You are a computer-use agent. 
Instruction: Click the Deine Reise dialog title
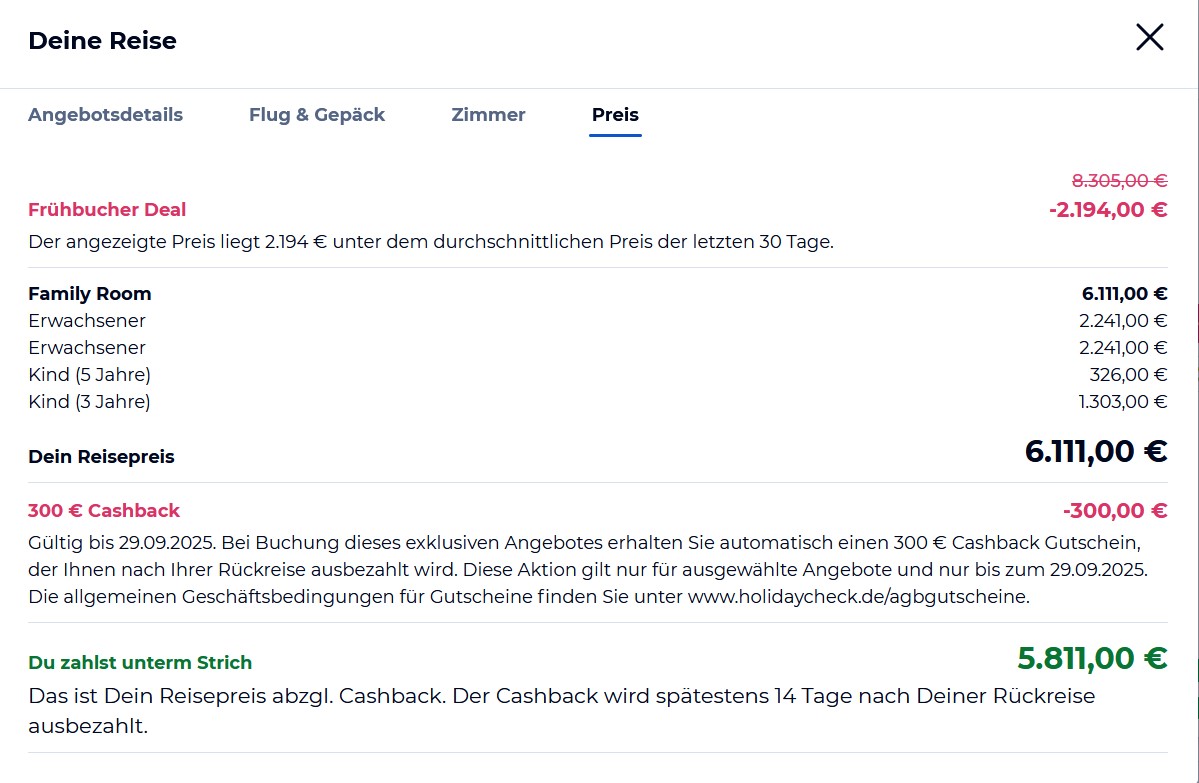coord(102,41)
